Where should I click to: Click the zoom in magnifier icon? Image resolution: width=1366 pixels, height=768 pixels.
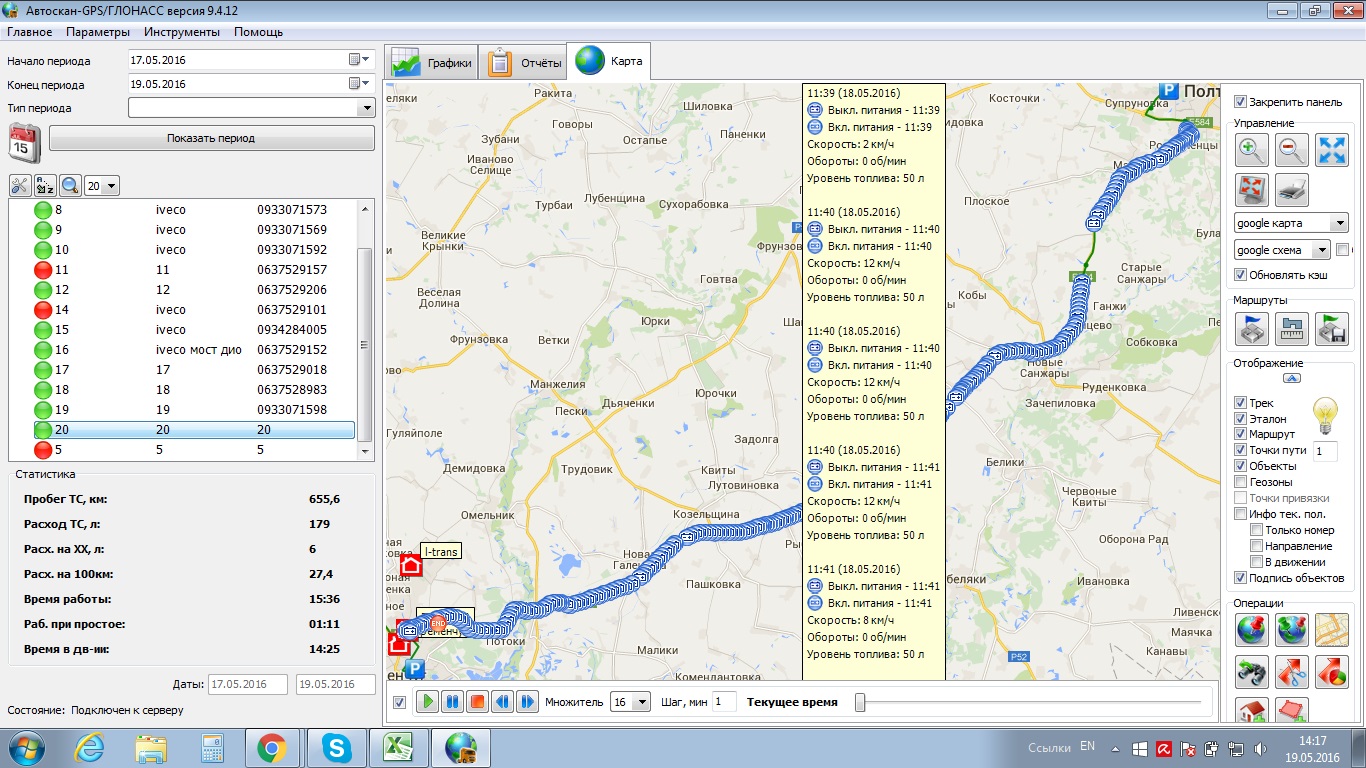pos(1252,150)
